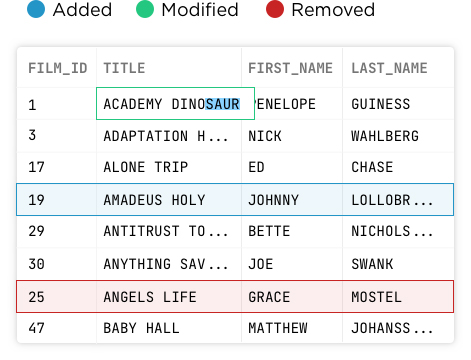This screenshot has height=360, width=471.
Task: Click the red Removed legend dot
Action: tap(275, 9)
